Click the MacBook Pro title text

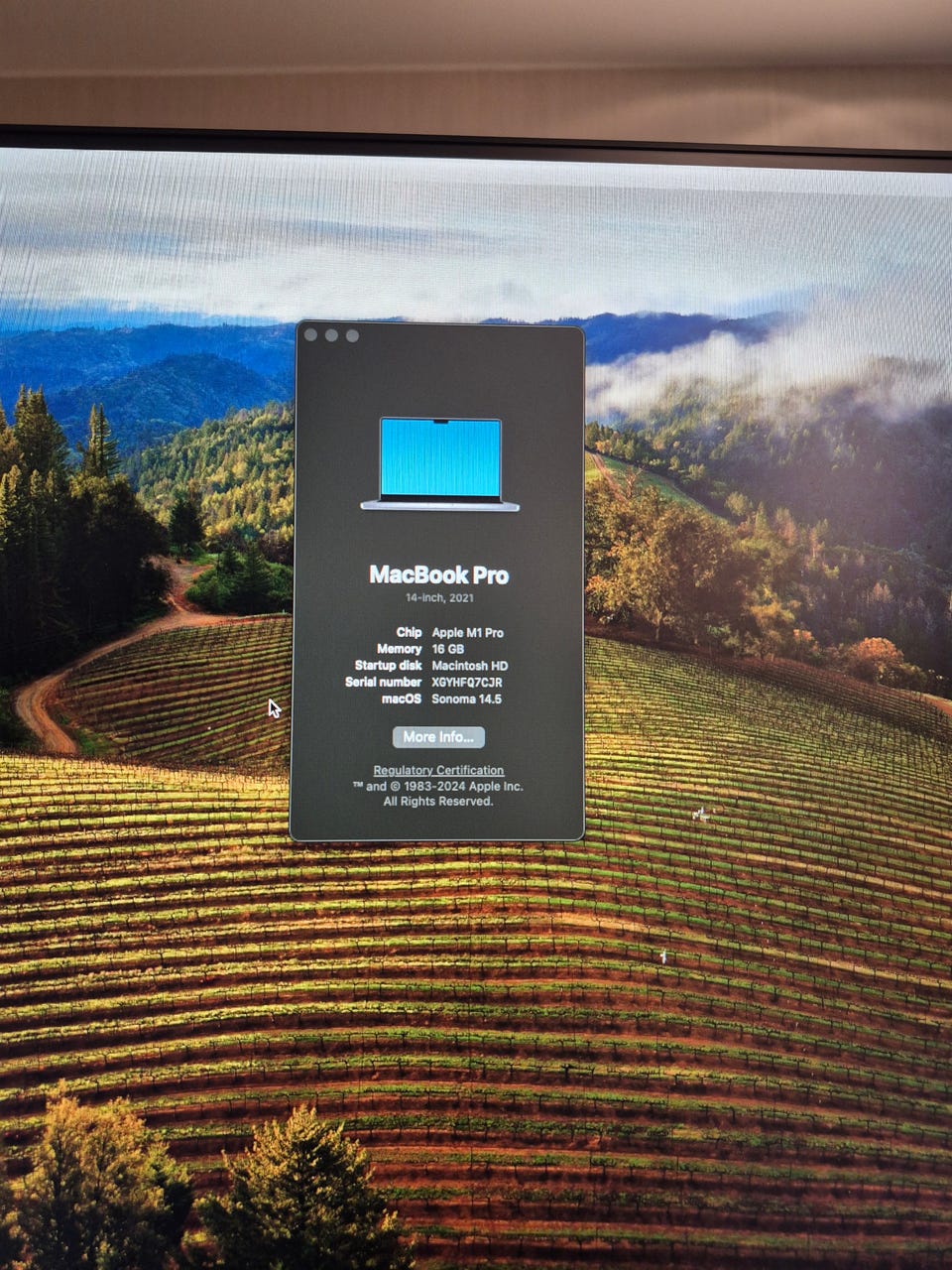tap(438, 574)
